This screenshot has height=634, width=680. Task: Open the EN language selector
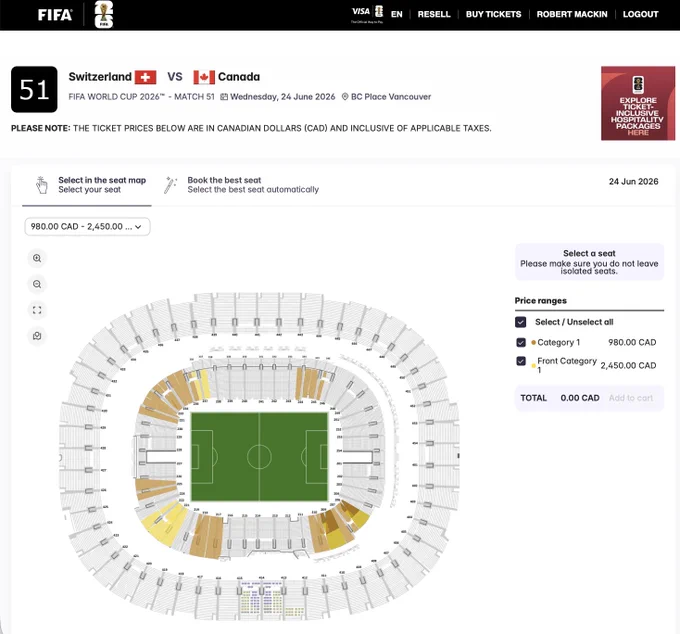[396, 14]
